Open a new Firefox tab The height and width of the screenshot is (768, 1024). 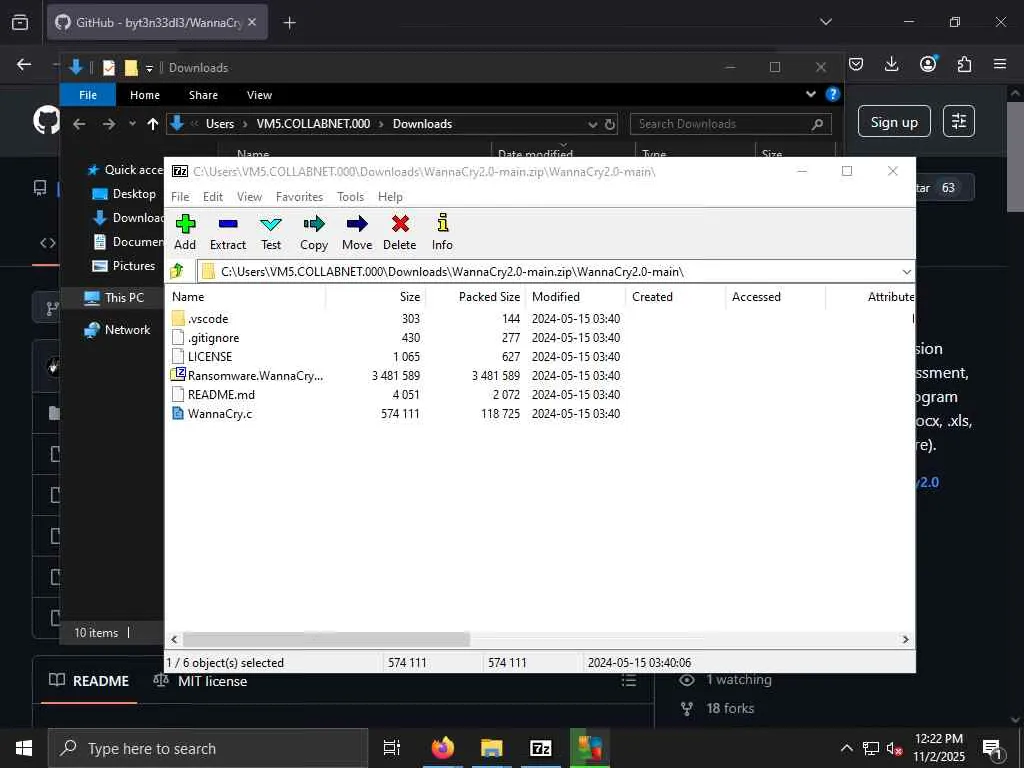coord(289,23)
